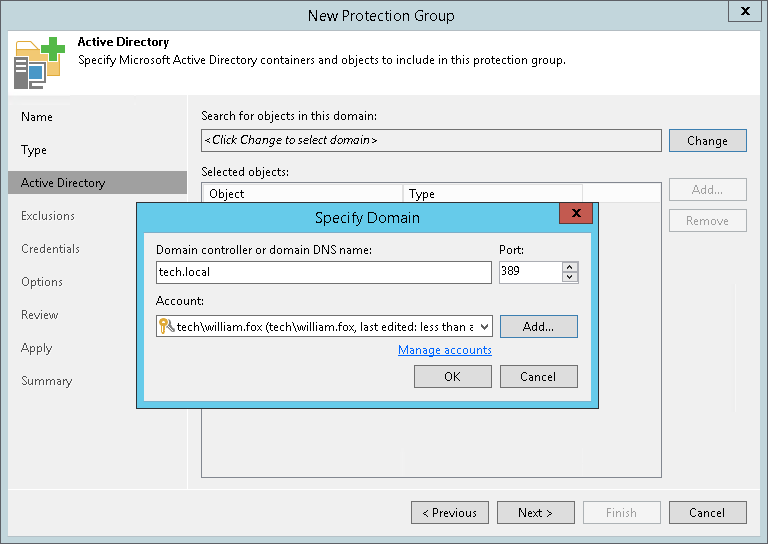Close the Specify Domain dialog
This screenshot has height=544, width=768.
pos(575,214)
